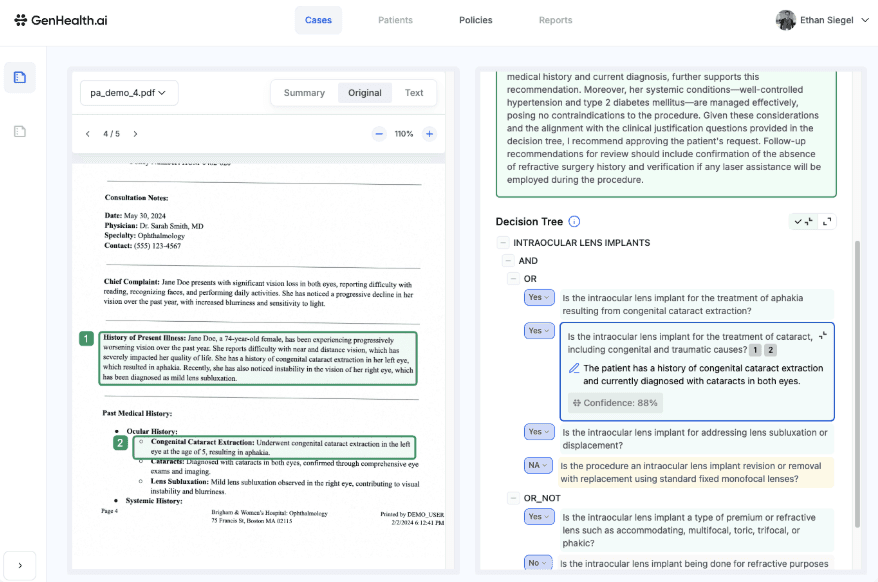
Task: Click the expand-all button beside Decision Tree
Action: pyautogui.click(x=827, y=222)
